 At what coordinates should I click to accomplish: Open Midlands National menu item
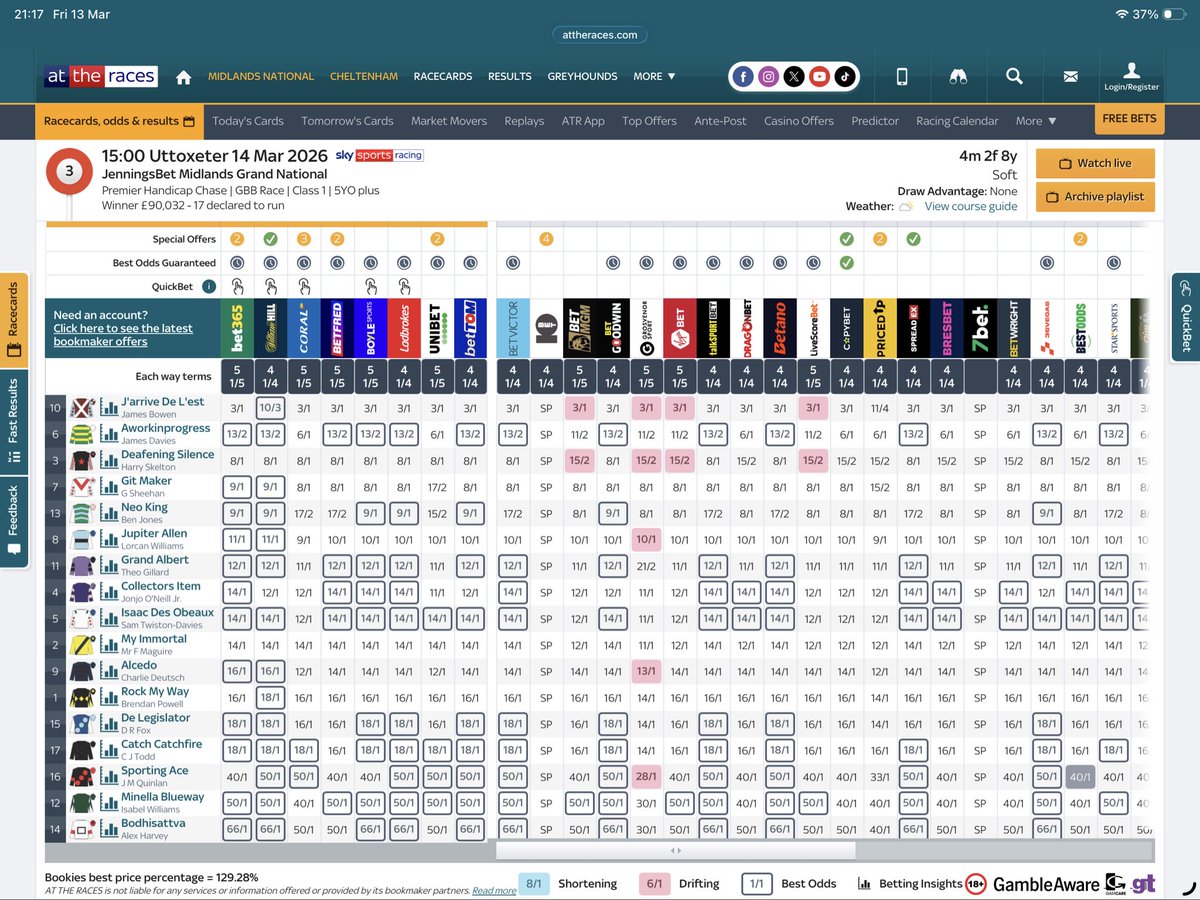tap(261, 77)
